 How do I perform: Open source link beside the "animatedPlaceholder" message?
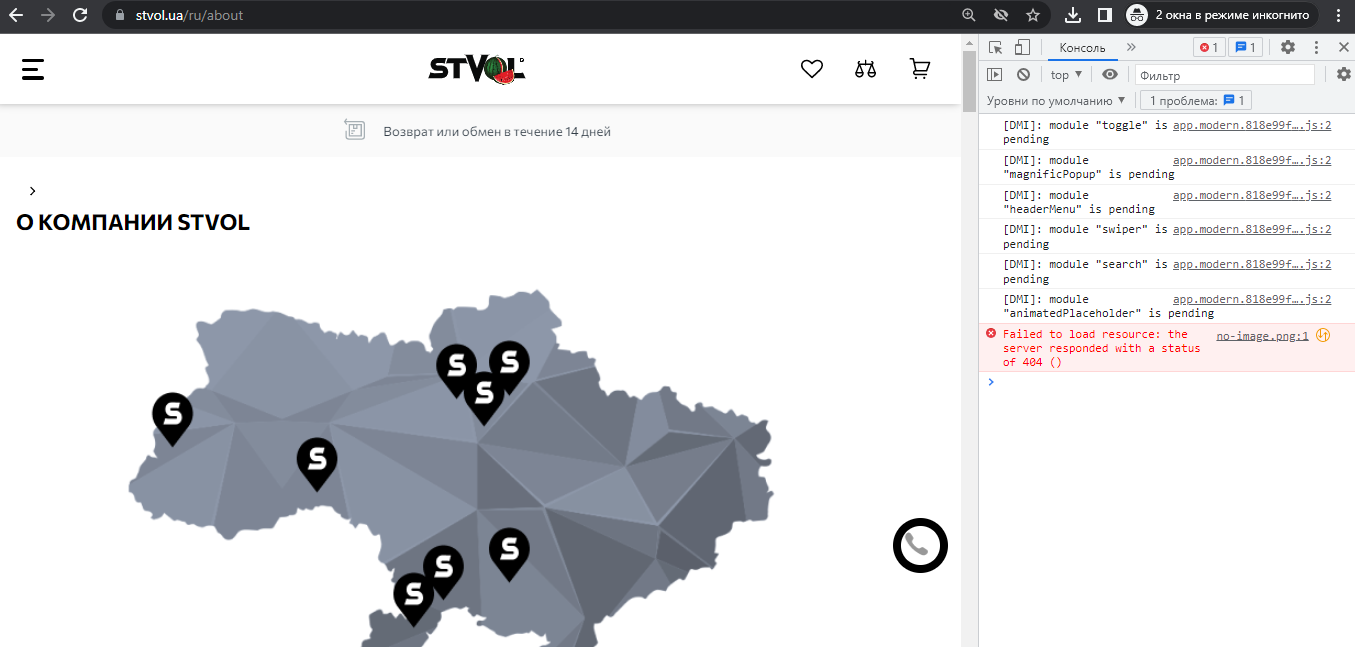(x=1252, y=299)
